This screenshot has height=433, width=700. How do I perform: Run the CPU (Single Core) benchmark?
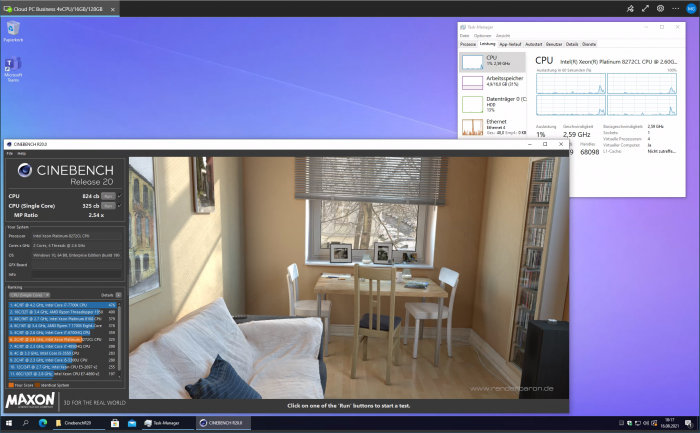108,206
